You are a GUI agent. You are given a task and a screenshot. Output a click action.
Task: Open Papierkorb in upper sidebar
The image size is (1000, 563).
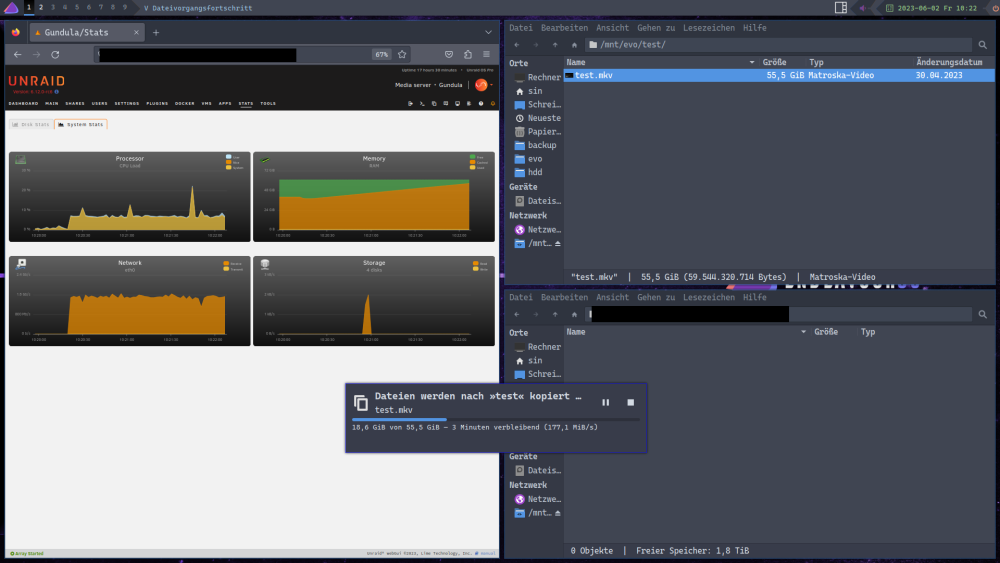pos(537,132)
